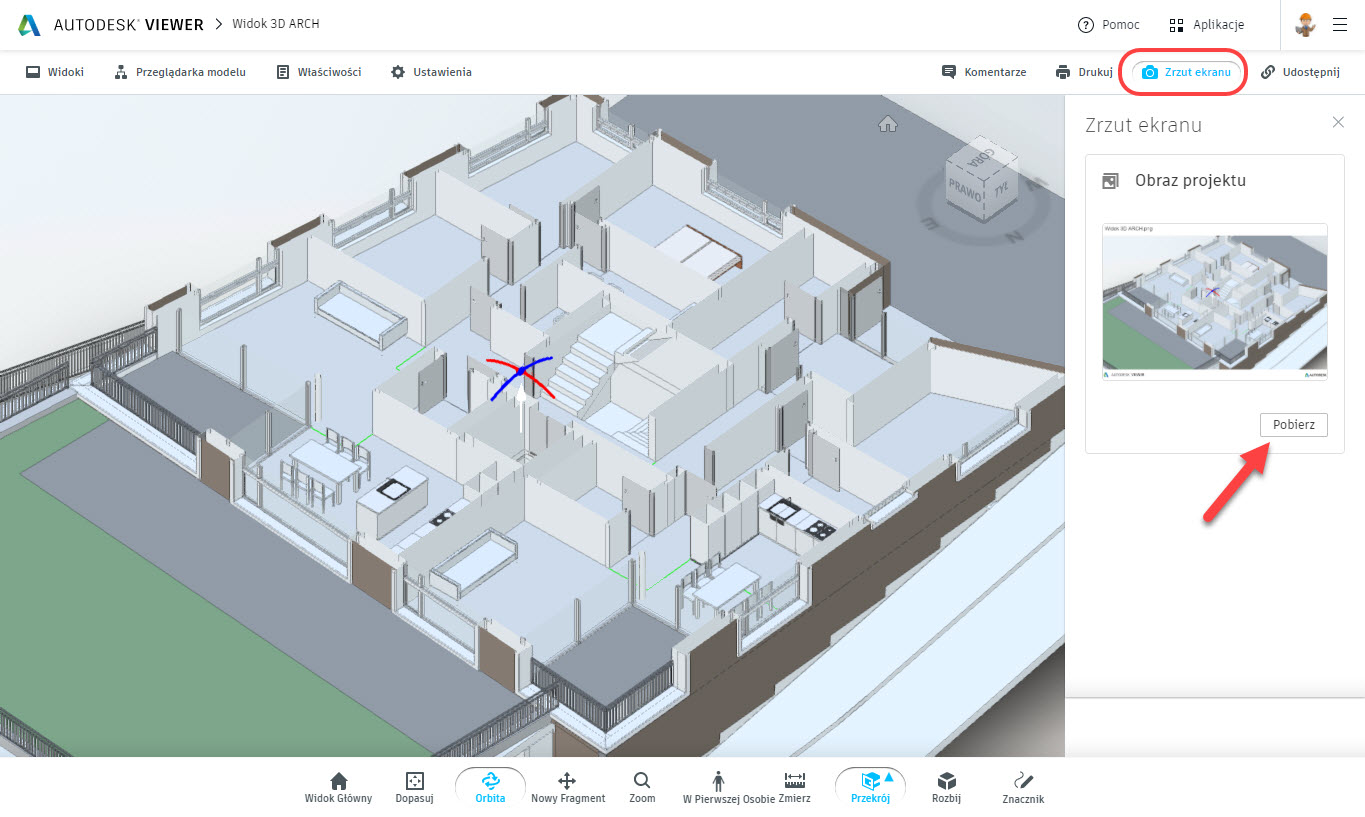Select the Nowy Fragment pan tool
This screenshot has width=1365, height=817.
click(567, 787)
